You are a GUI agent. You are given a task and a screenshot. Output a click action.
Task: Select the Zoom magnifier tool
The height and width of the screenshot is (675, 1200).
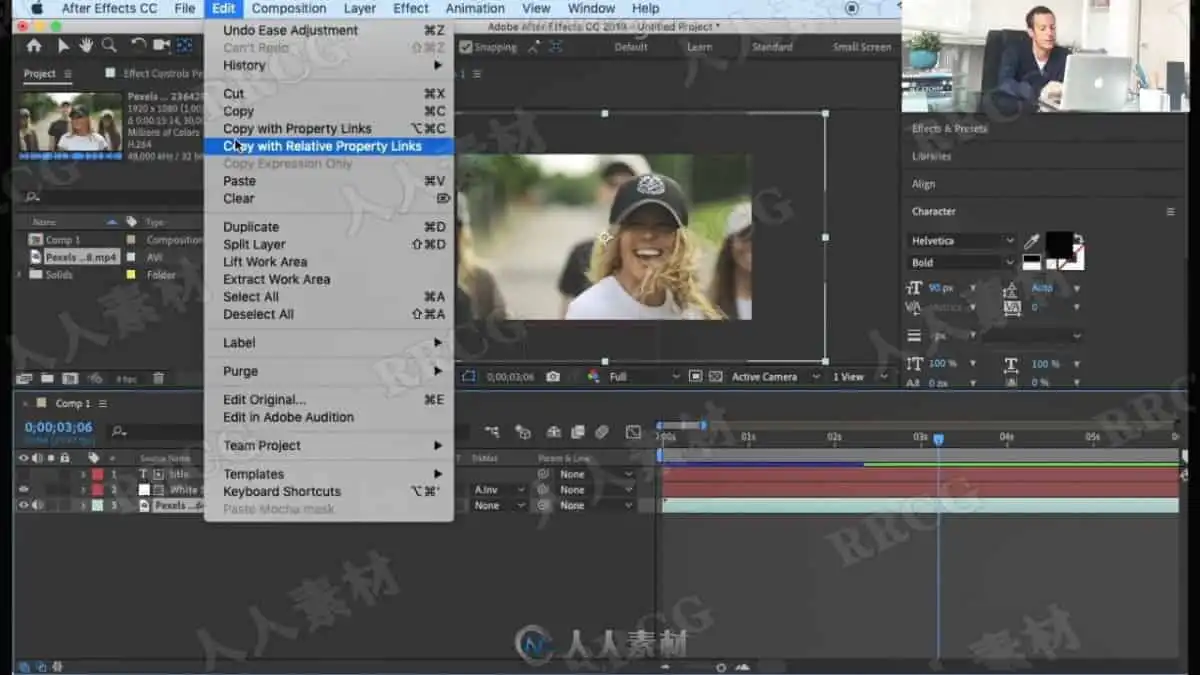pos(109,46)
